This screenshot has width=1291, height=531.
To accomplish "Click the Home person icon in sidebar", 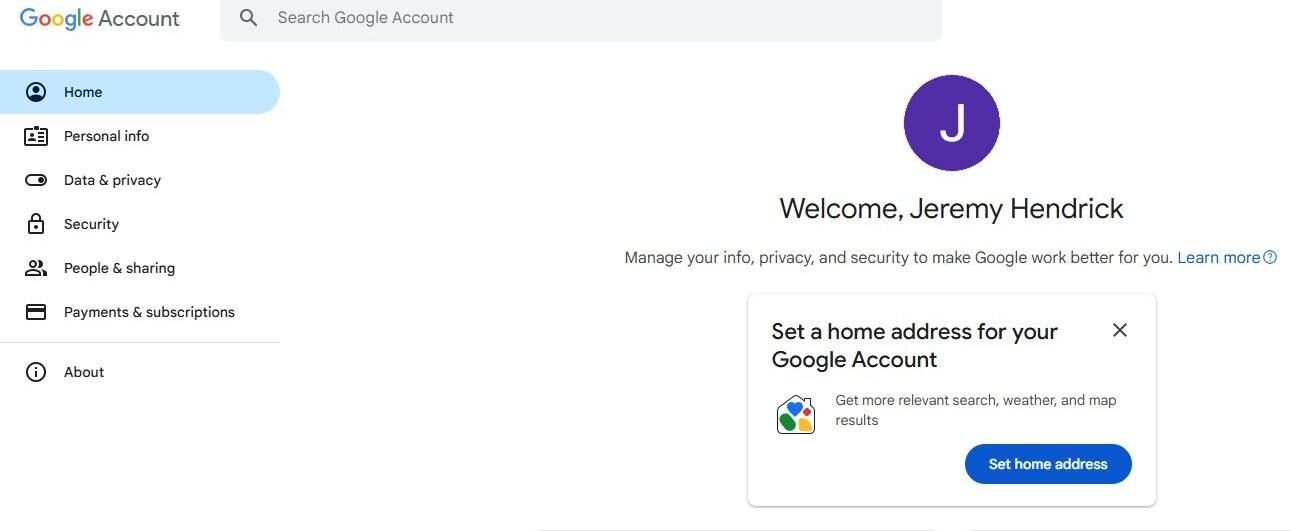I will (x=36, y=92).
